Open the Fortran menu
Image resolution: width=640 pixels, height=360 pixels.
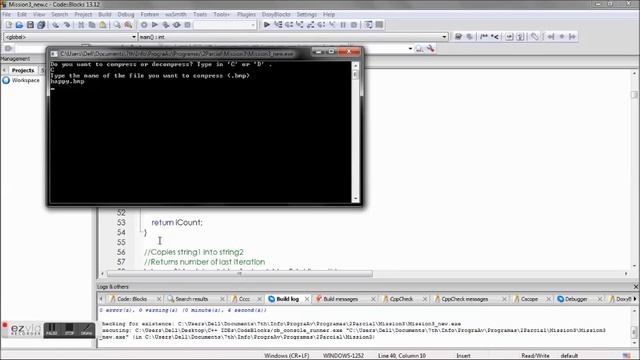pyautogui.click(x=149, y=14)
